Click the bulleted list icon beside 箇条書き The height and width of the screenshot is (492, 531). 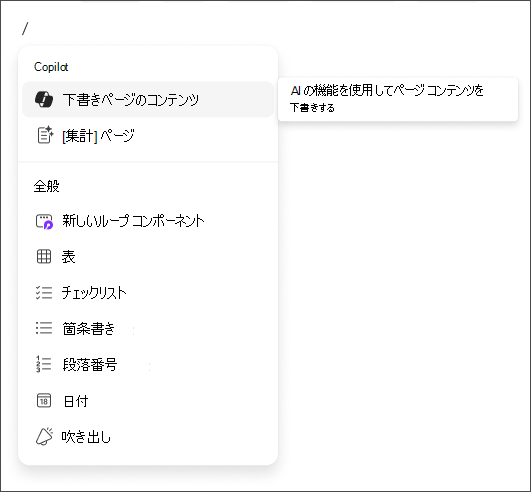tap(44, 328)
